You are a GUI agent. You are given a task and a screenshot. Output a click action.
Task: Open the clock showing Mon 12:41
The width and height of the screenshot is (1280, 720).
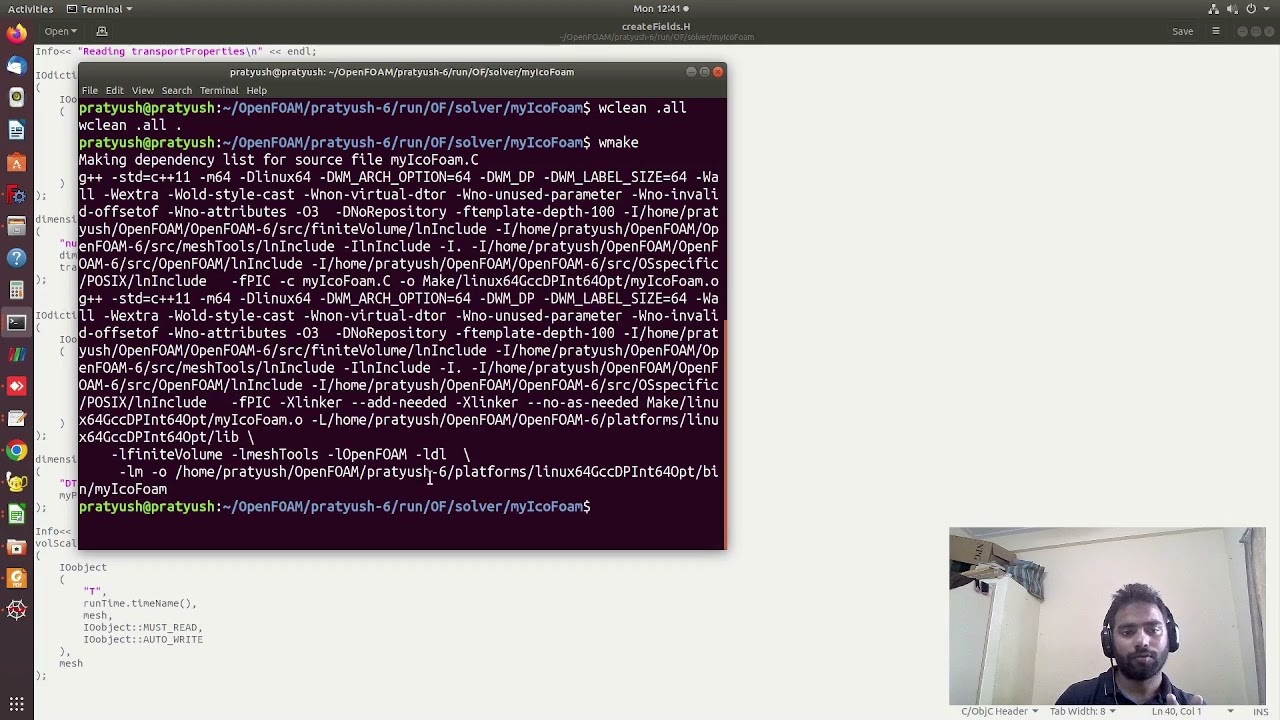click(x=657, y=9)
